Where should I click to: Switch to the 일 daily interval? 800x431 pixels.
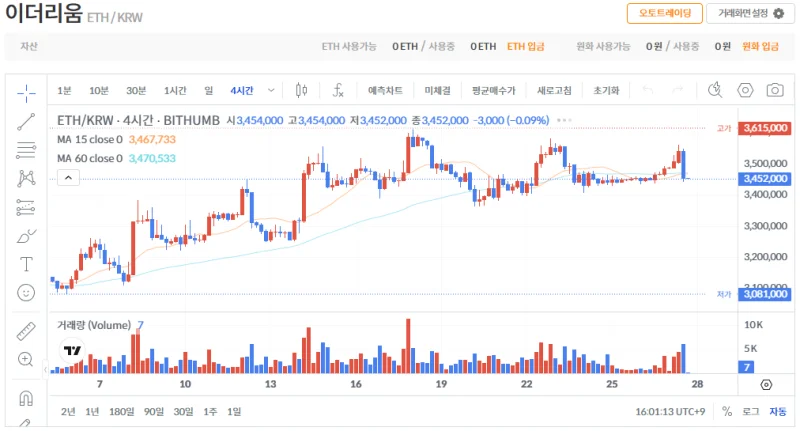click(209, 91)
